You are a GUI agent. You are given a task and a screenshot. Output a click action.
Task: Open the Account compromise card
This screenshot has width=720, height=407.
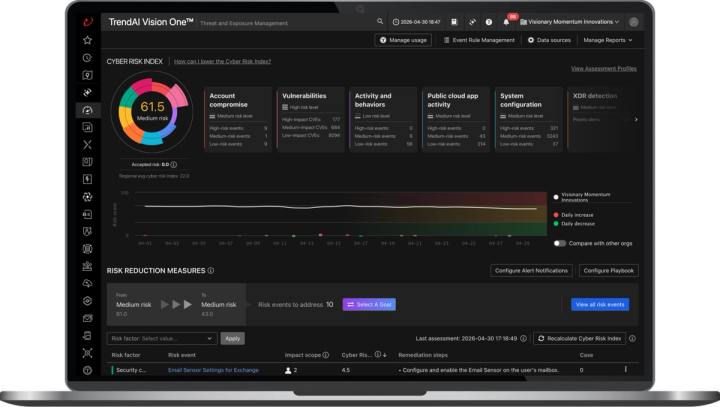tap(237, 119)
